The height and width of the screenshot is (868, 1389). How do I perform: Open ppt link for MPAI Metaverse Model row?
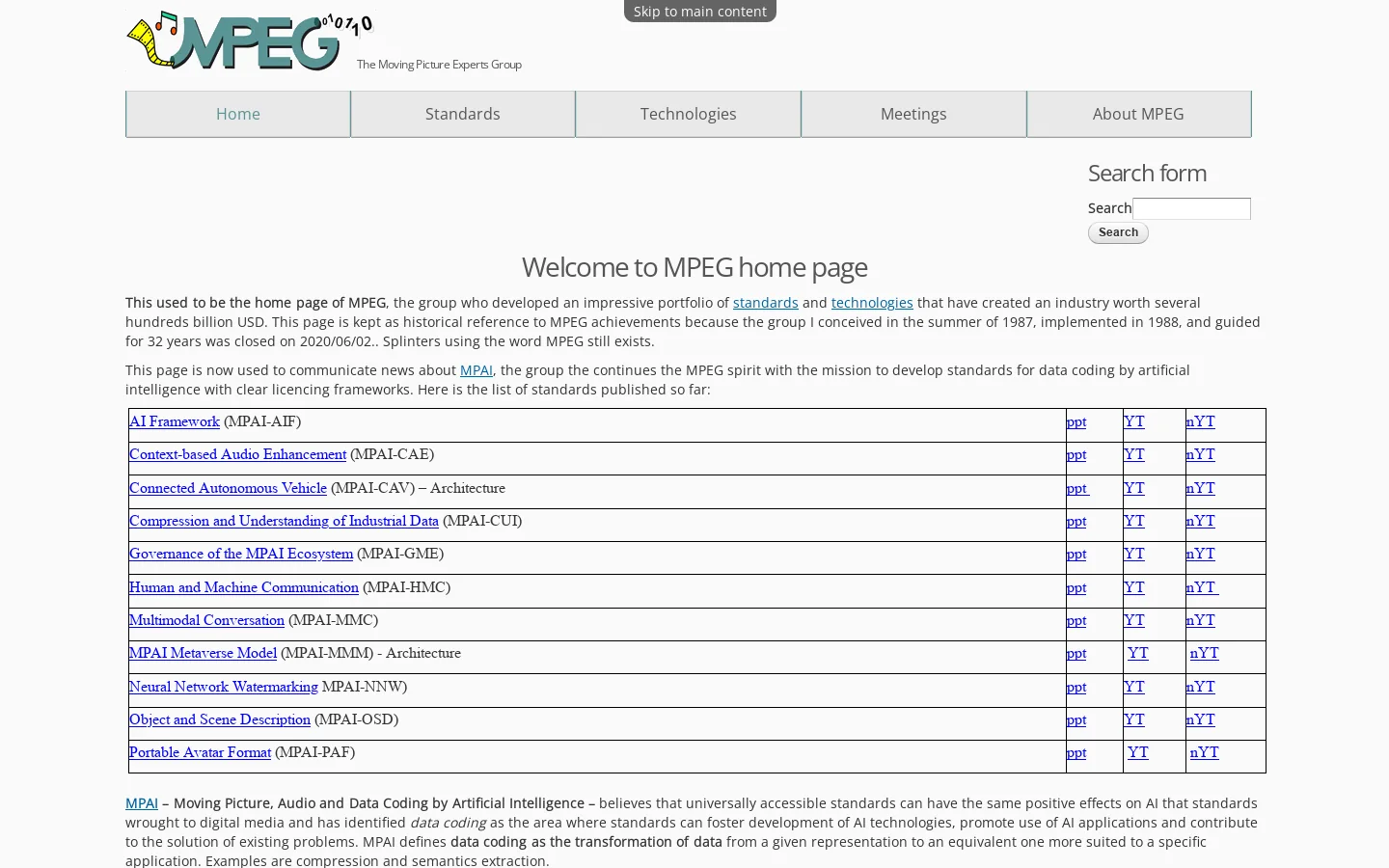(1076, 653)
